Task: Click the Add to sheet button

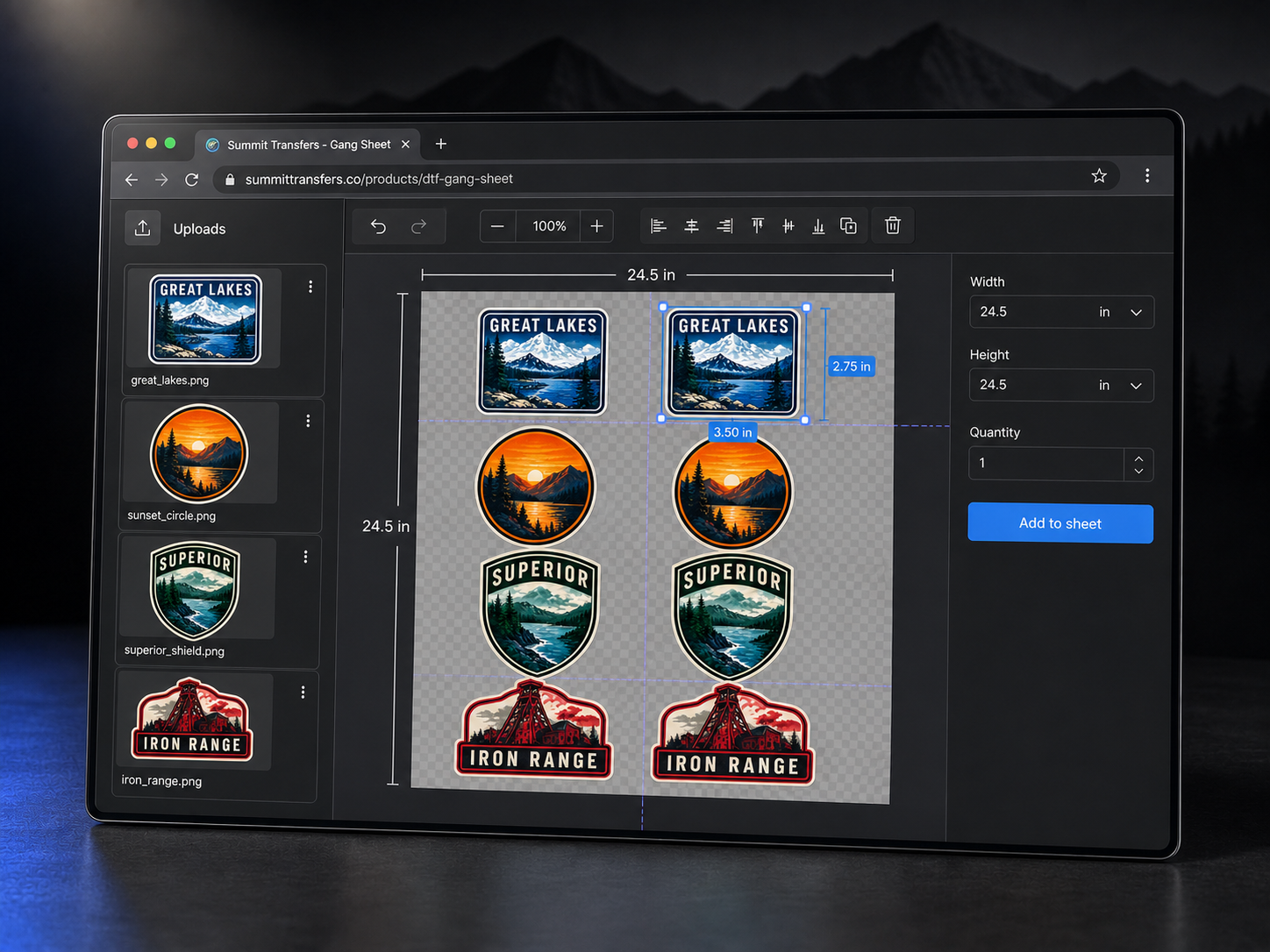Action: tap(1060, 523)
